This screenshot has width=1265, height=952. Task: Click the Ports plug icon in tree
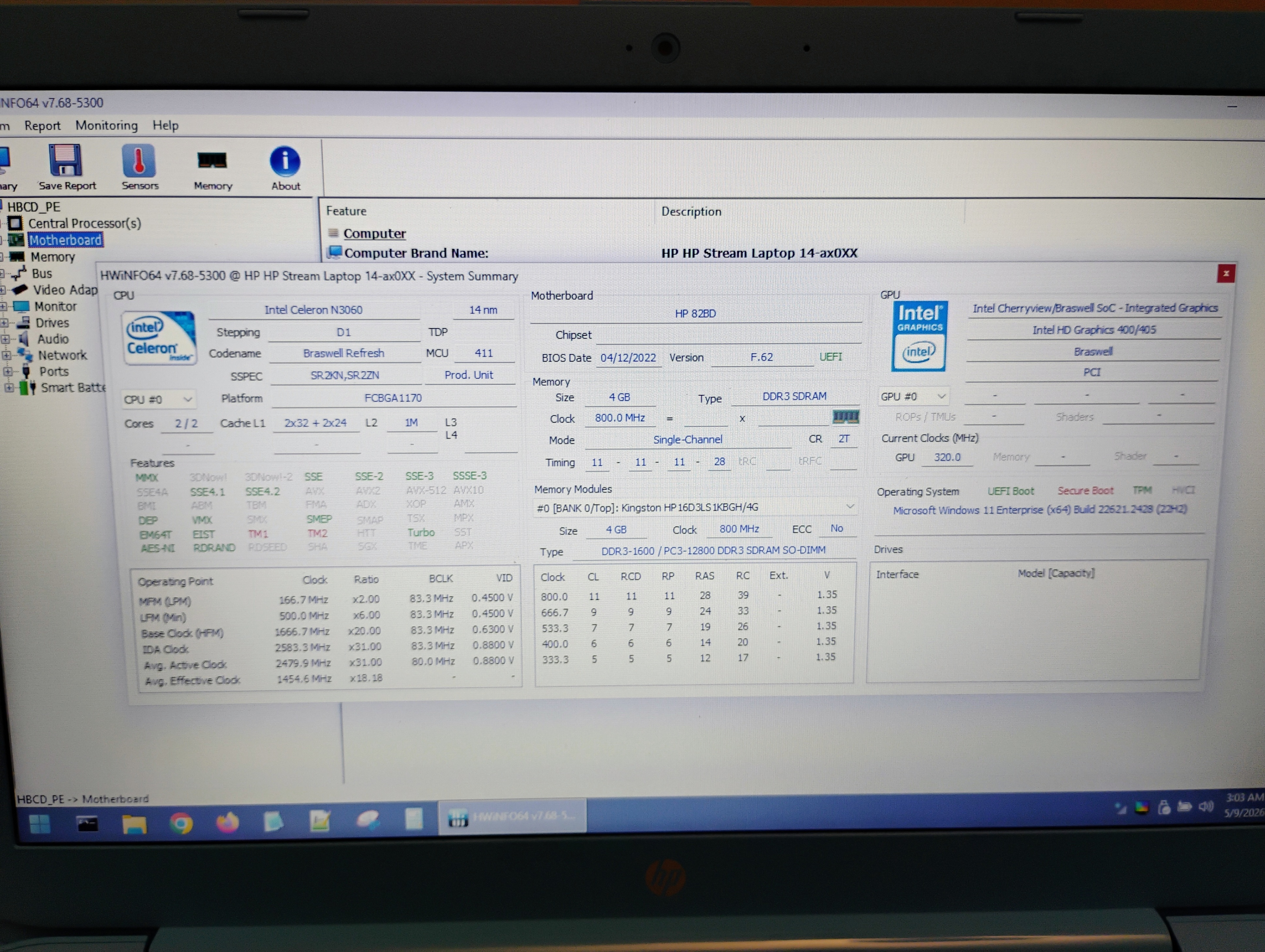pos(26,372)
